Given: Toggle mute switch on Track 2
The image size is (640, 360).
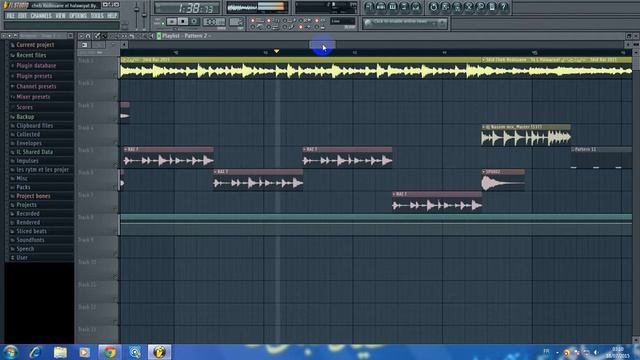Looking at the screenshot, I should [116, 97].
